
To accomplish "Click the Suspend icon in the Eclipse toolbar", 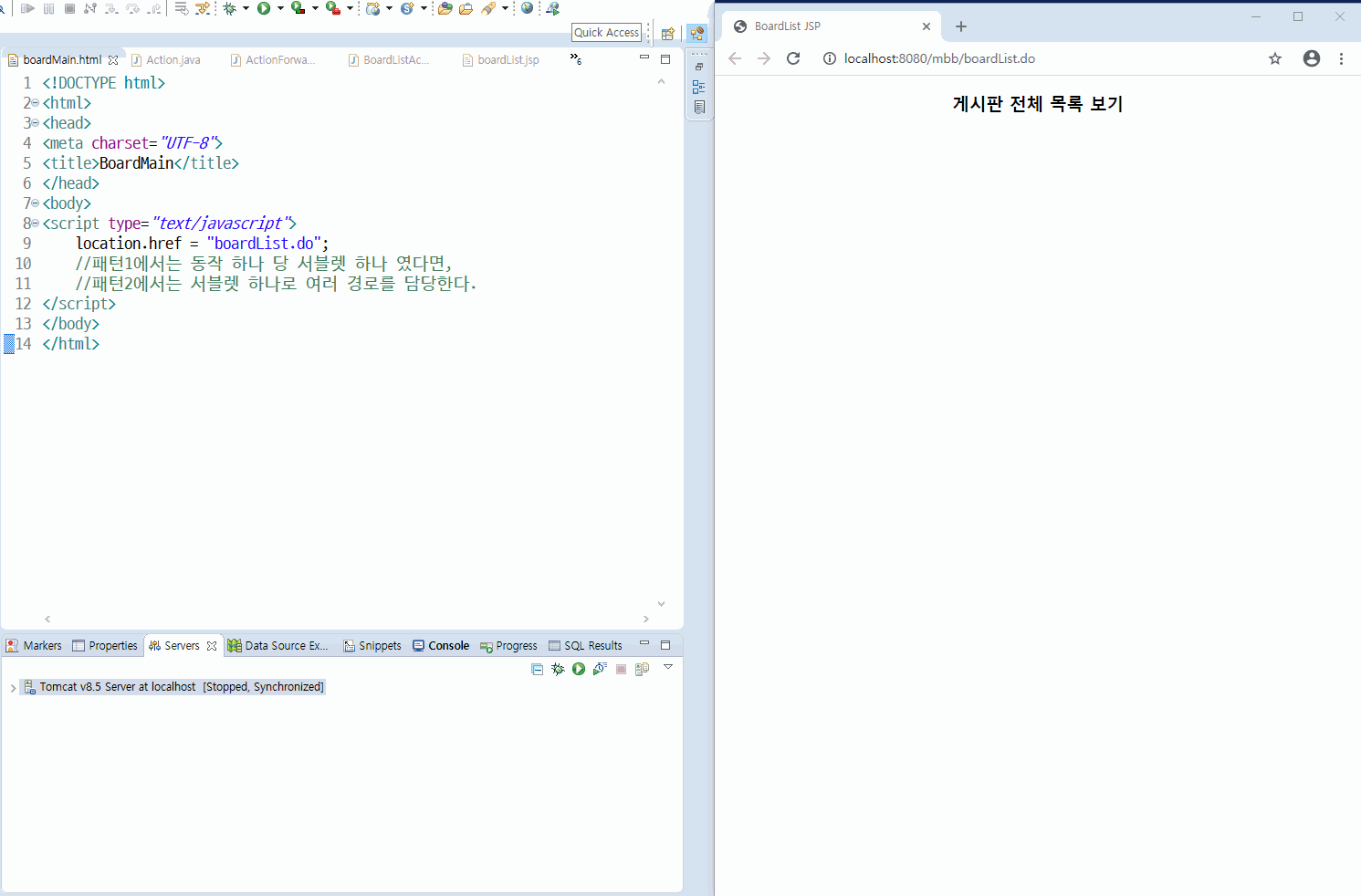I will (48, 8).
